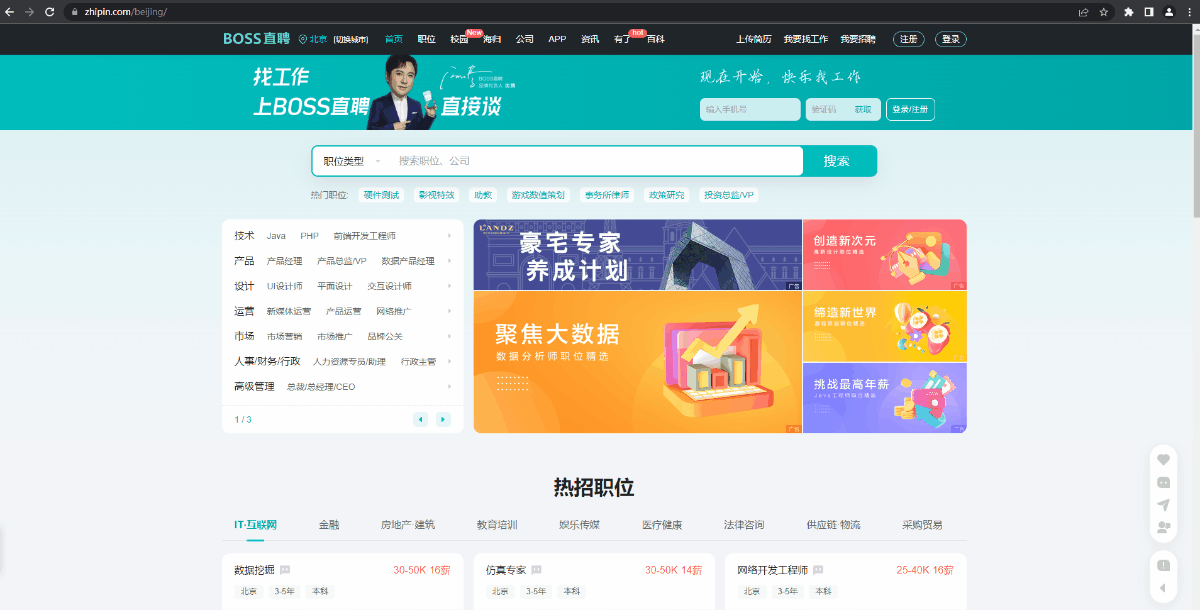
Task: Expand the 产品 category row arrow
Action: (449, 261)
